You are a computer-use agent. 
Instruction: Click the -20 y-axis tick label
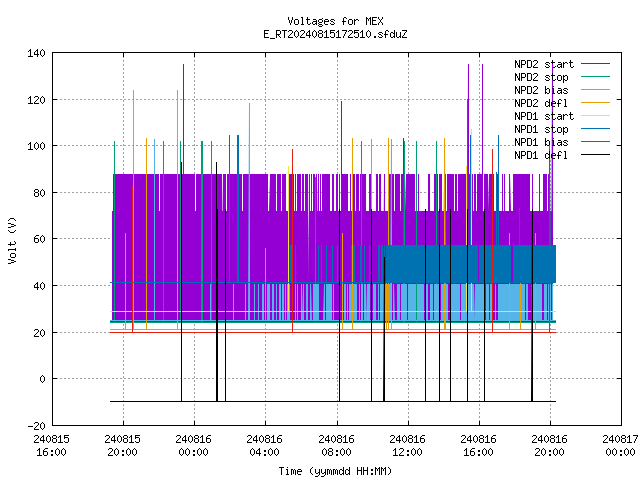[x=36, y=426]
